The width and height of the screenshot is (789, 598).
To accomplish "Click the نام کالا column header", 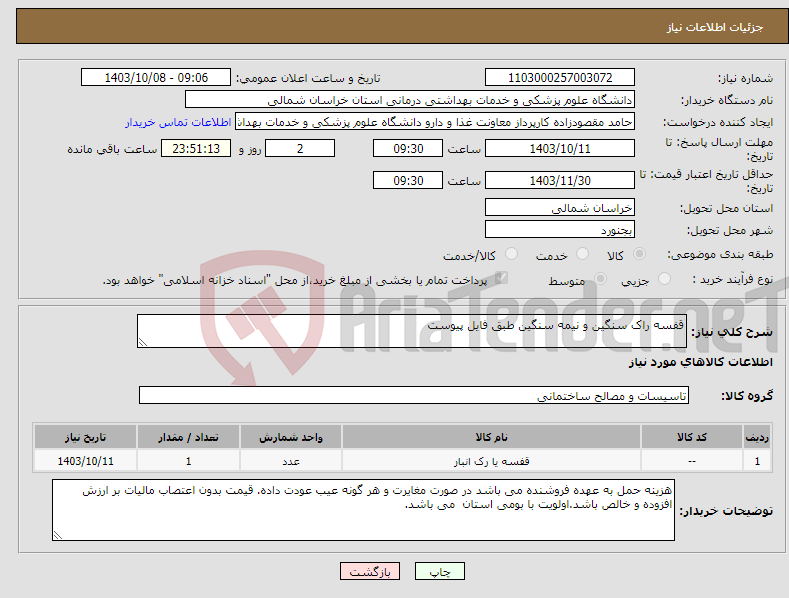I will pos(491,437).
